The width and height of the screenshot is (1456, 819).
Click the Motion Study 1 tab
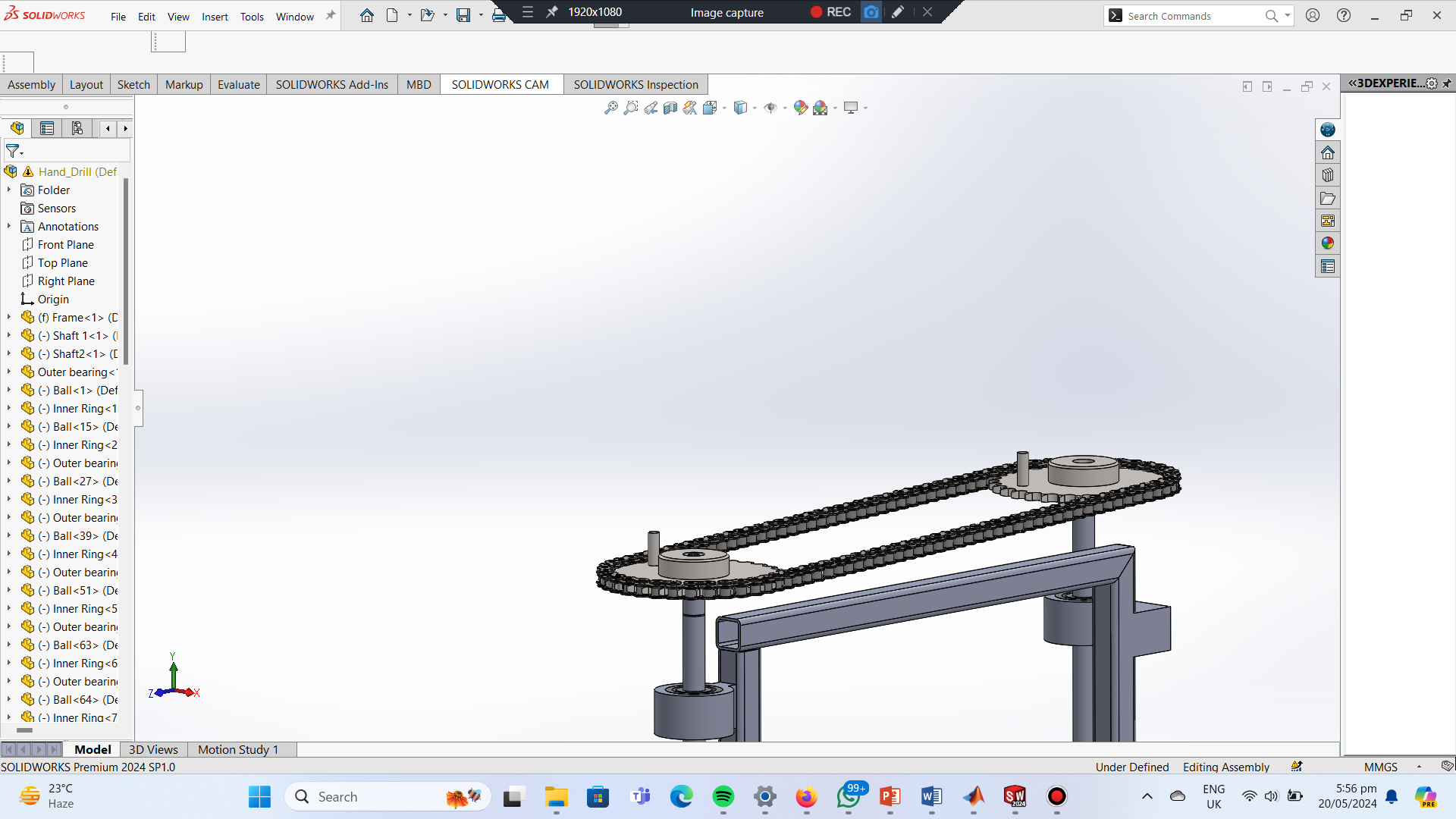coord(238,749)
